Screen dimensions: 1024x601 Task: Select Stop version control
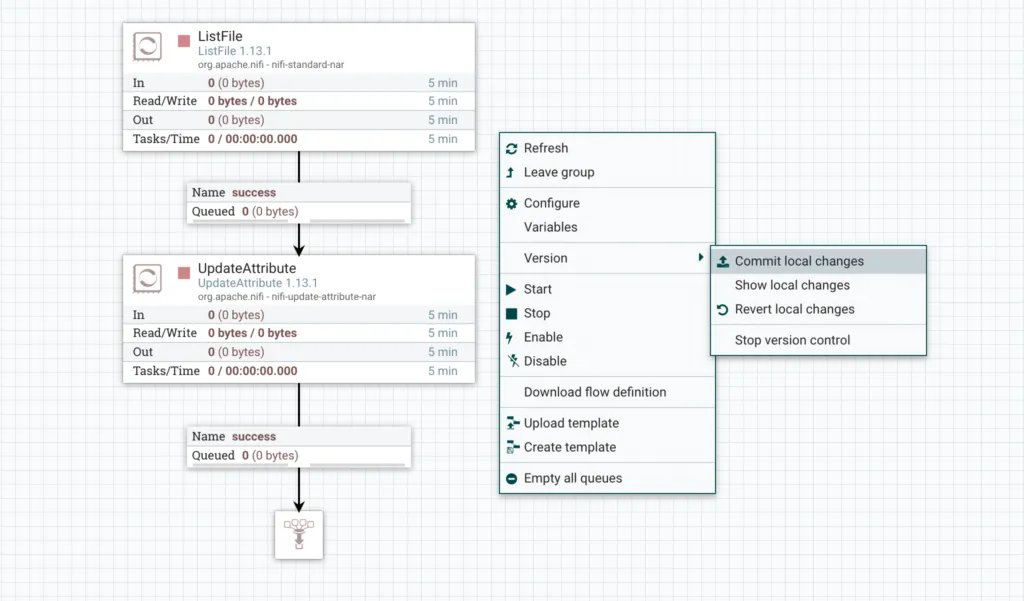(x=792, y=340)
